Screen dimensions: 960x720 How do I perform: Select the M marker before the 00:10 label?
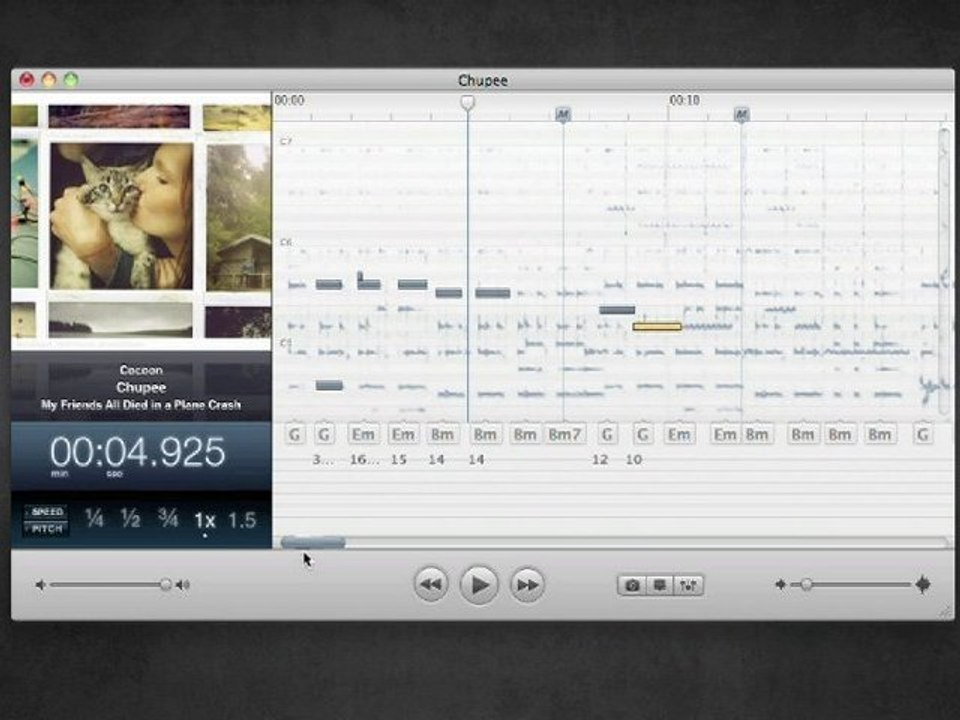pos(563,114)
